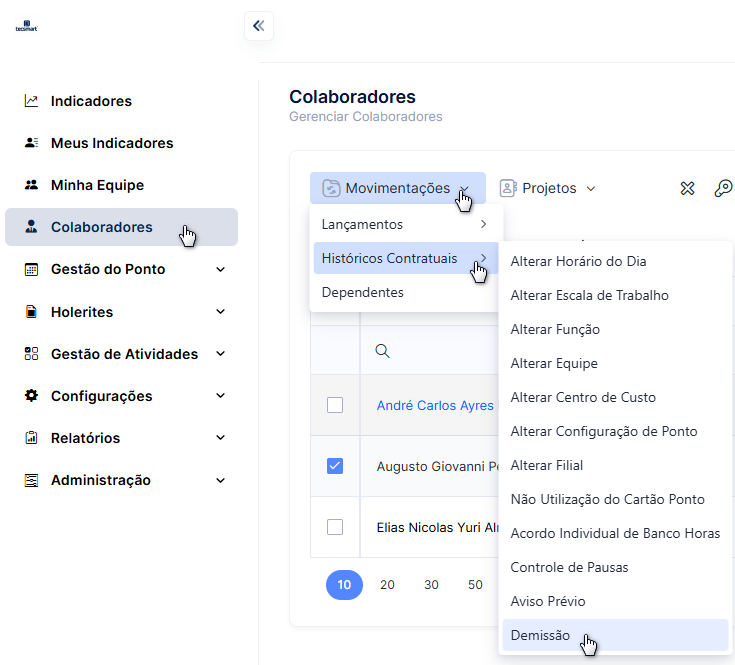Choose Acordo Individual de Banco Horas
This screenshot has height=665, width=735.
coord(615,533)
